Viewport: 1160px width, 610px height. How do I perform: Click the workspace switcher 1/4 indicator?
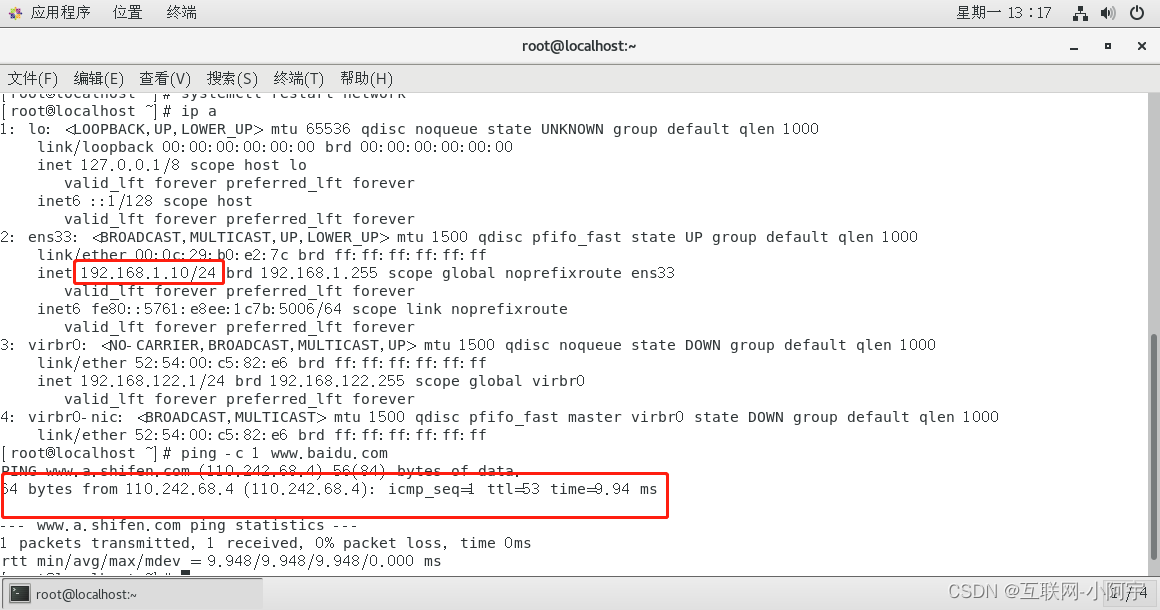pos(1129,592)
